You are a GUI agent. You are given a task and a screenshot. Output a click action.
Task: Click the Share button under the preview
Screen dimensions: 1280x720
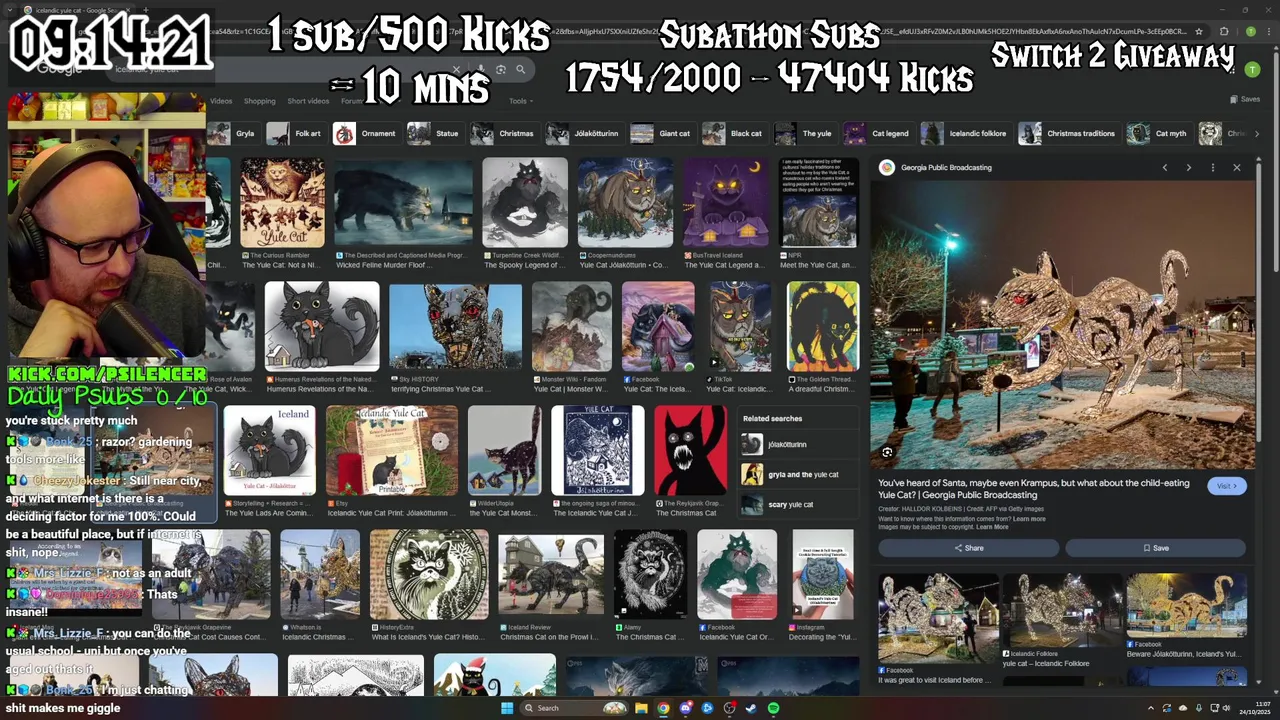[x=968, y=548]
